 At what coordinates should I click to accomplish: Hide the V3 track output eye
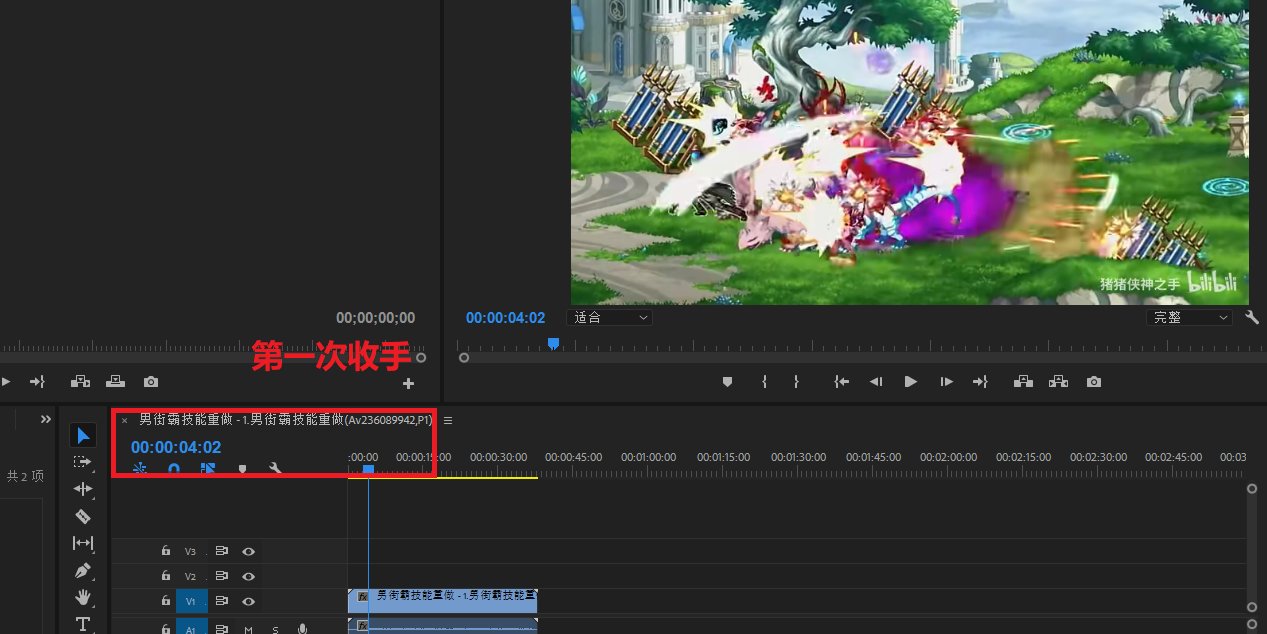pyautogui.click(x=249, y=551)
